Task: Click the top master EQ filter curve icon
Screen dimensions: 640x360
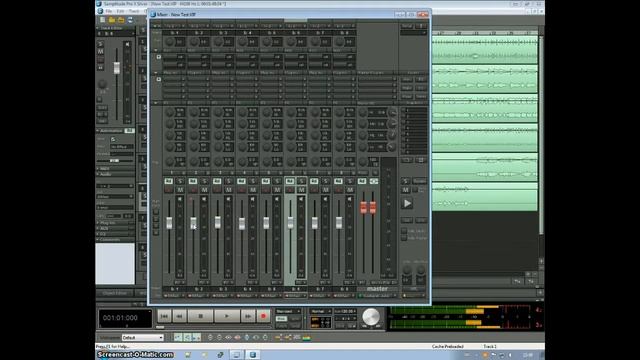Action: [x=392, y=112]
